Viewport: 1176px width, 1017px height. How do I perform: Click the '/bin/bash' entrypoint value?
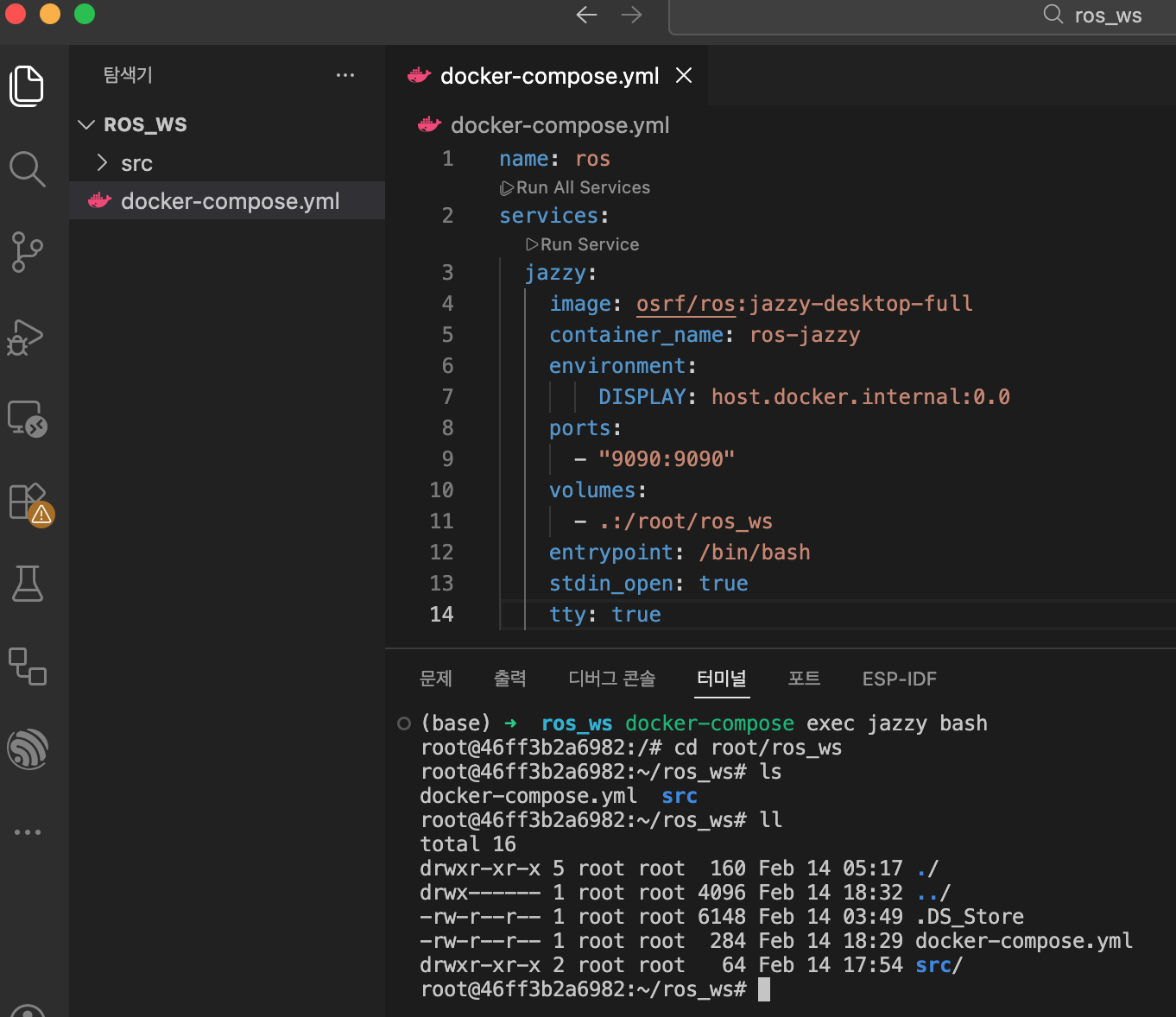point(754,553)
